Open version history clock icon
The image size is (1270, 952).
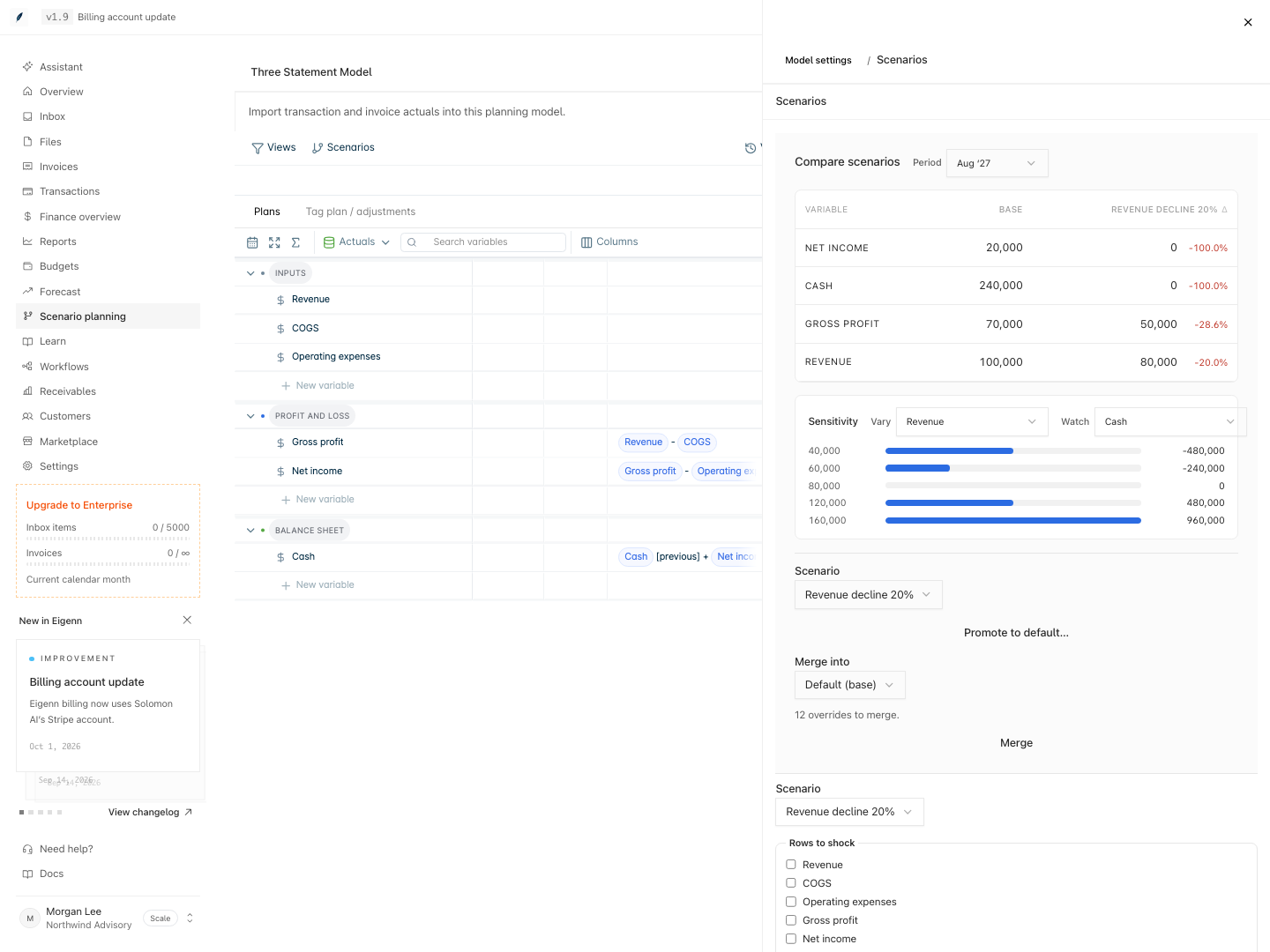[751, 148]
